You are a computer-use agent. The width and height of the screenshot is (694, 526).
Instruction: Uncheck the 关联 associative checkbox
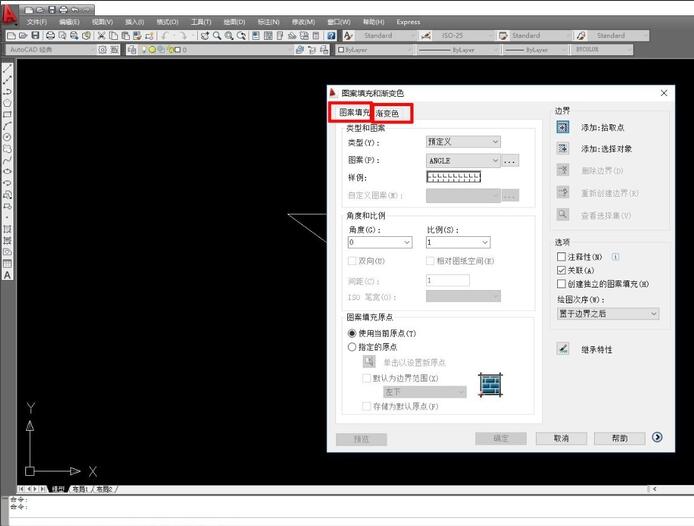click(x=561, y=270)
